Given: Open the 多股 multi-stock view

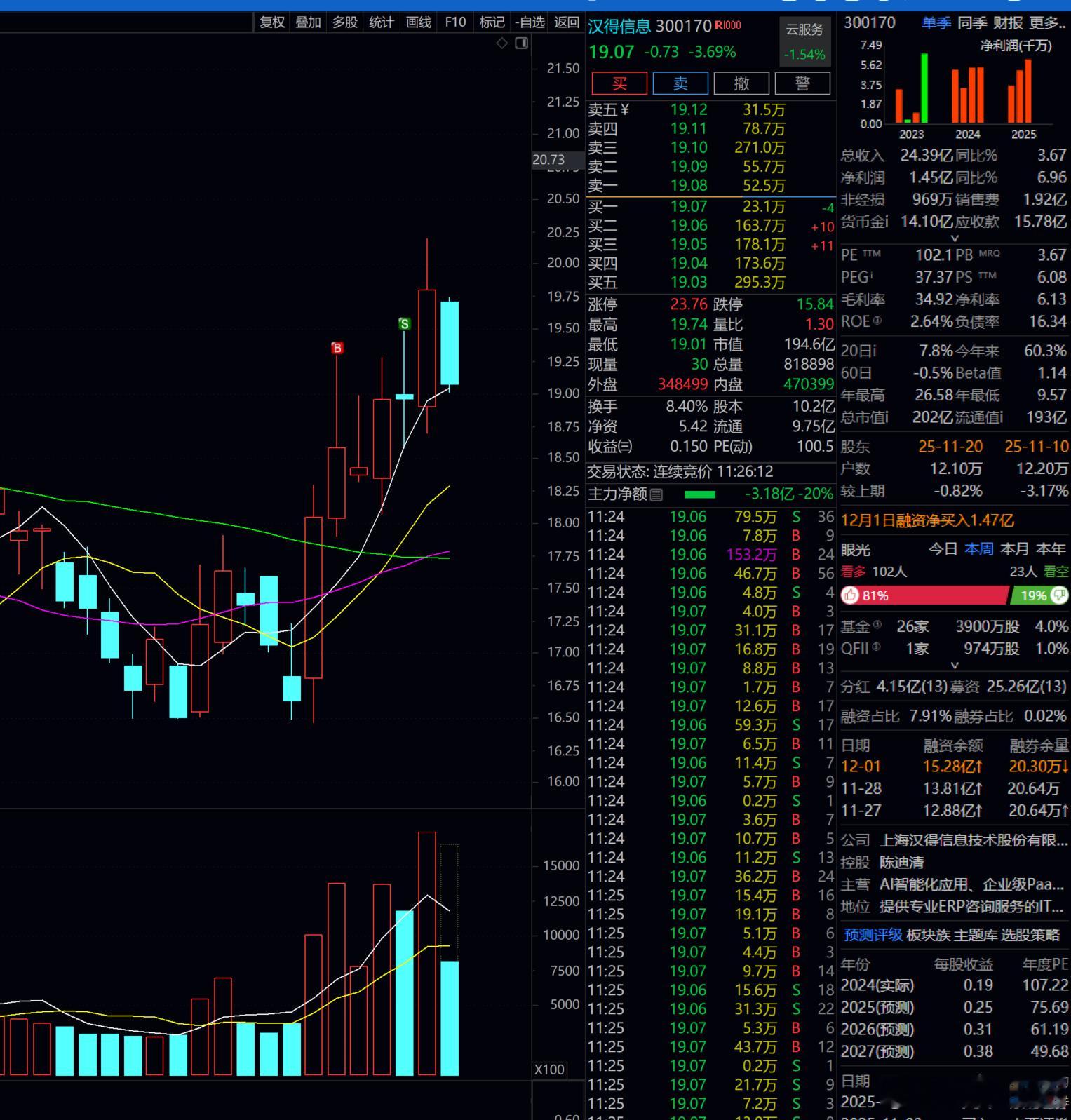Looking at the screenshot, I should click(344, 22).
